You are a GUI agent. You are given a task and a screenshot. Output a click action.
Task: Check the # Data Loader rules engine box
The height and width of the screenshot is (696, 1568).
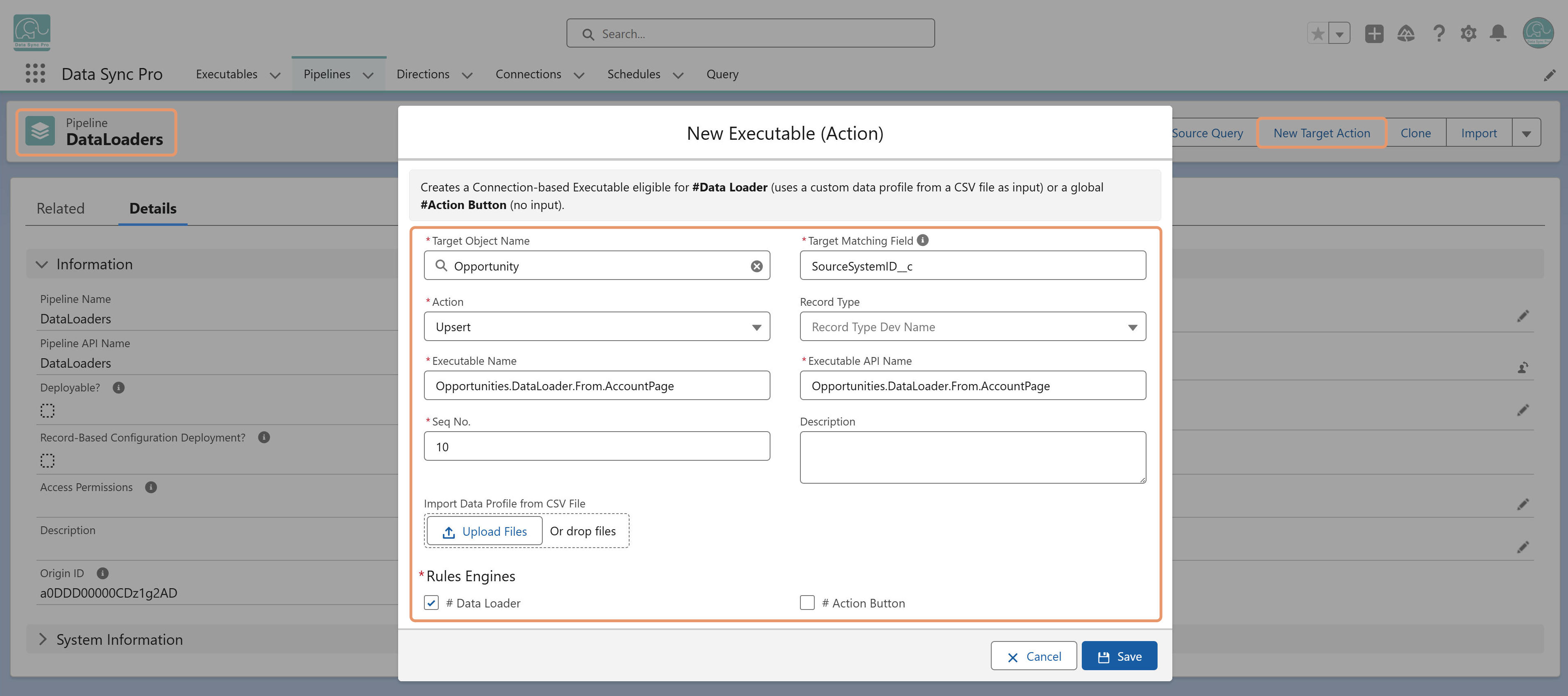click(431, 602)
